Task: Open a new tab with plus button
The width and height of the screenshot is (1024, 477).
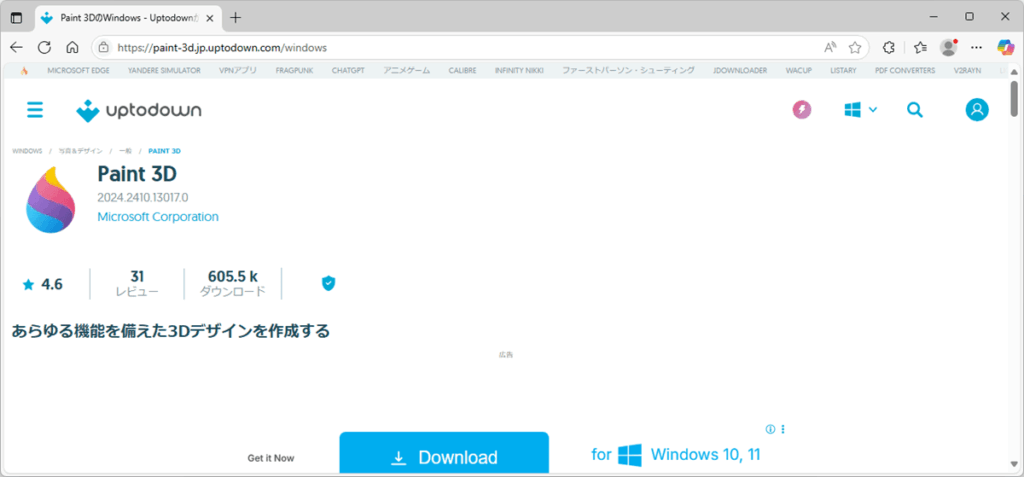Action: click(x=236, y=18)
